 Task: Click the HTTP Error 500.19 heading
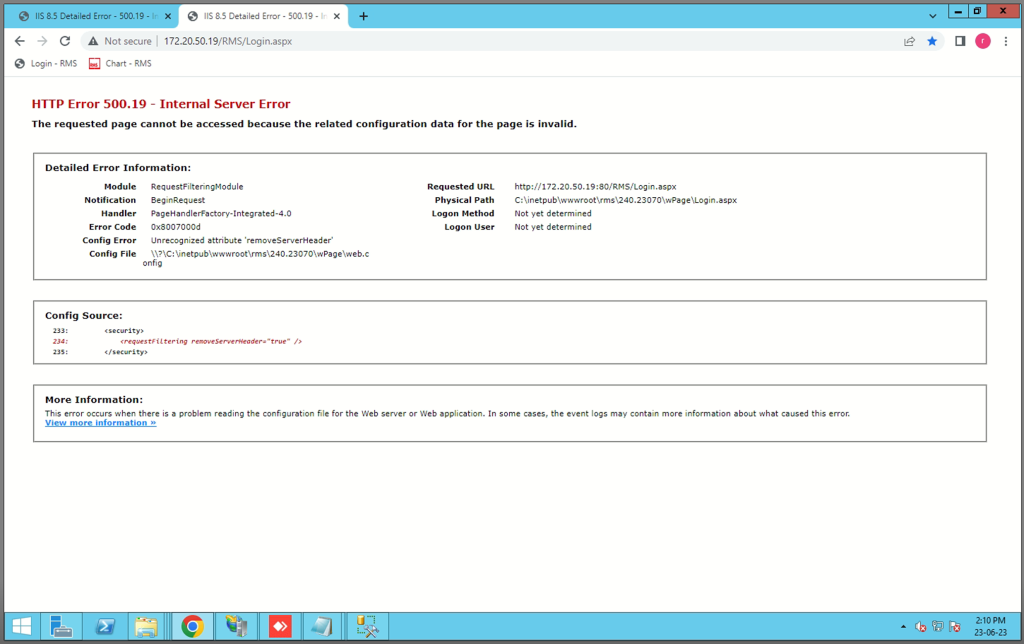coord(161,104)
